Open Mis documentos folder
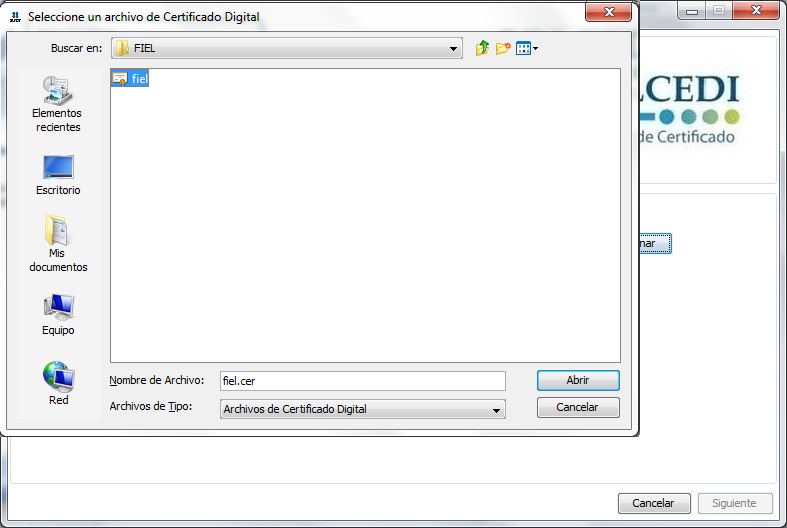This screenshot has width=787, height=528. (58, 244)
